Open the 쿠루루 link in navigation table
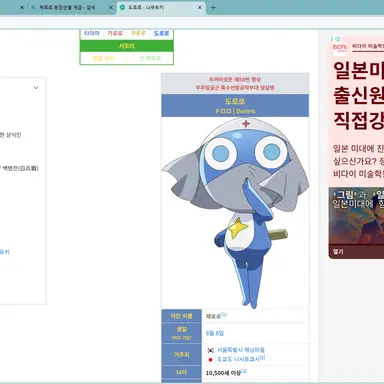 pos(138,33)
